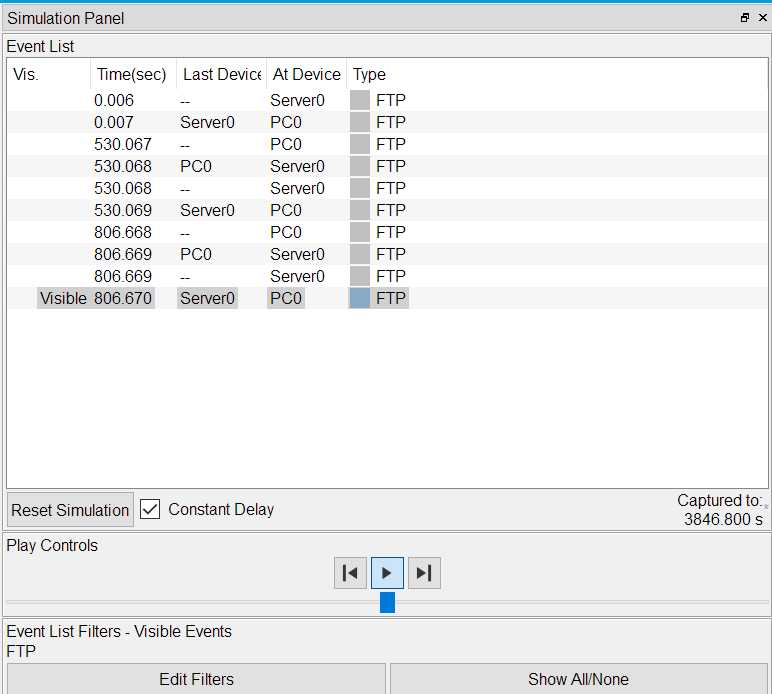Click PC0 At Device in 530.067 row
772x694 pixels.
point(286,144)
